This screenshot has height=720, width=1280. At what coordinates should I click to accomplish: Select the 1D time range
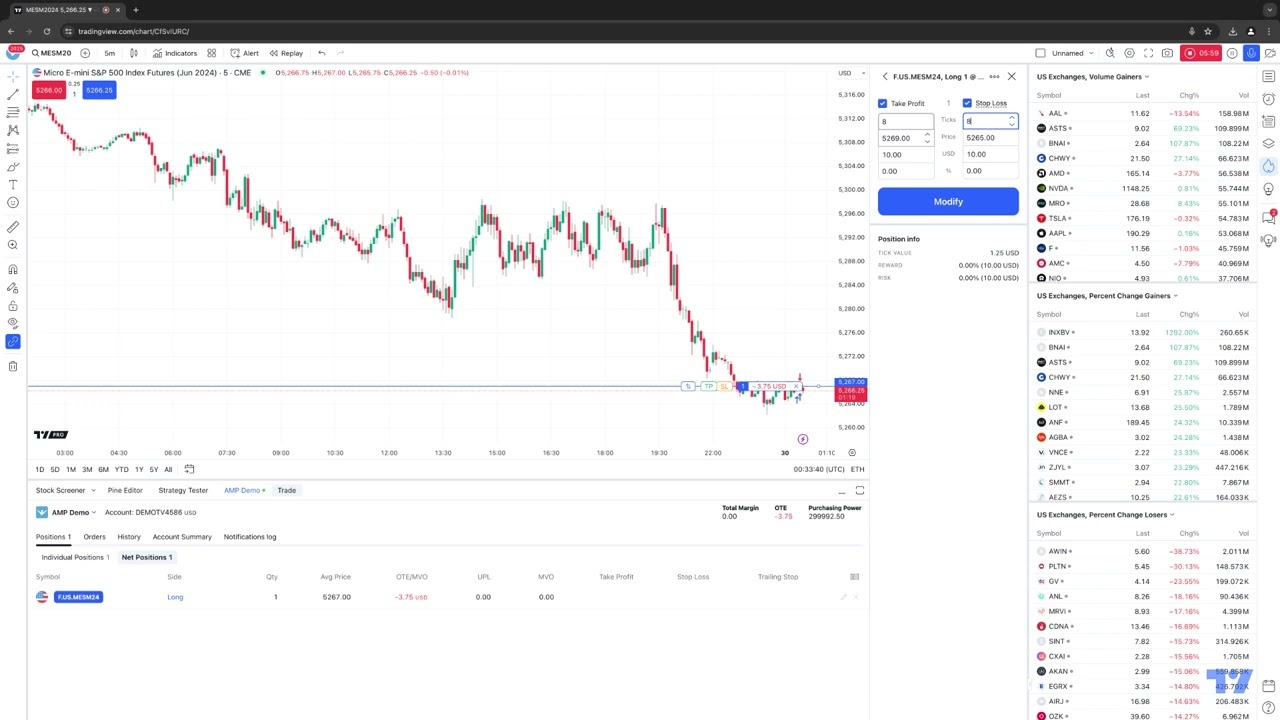pyautogui.click(x=40, y=469)
